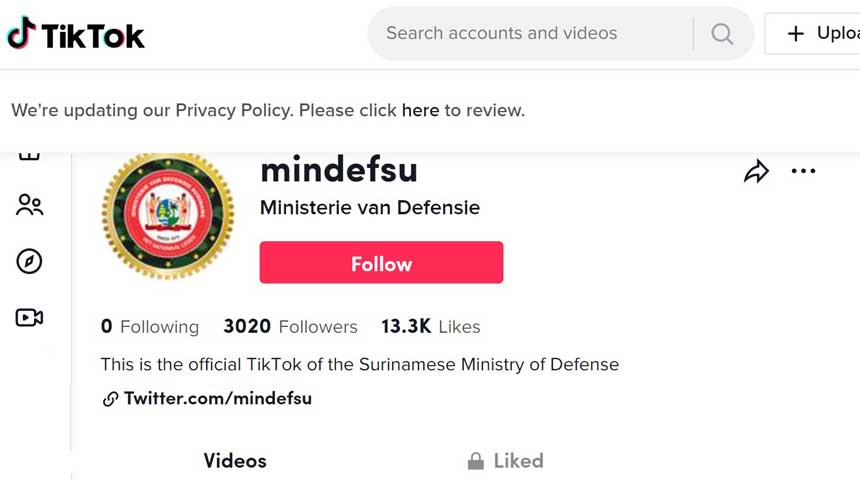Screen dimensions: 860x480
Task: Switch to the Videos tab
Action: [x=235, y=461]
